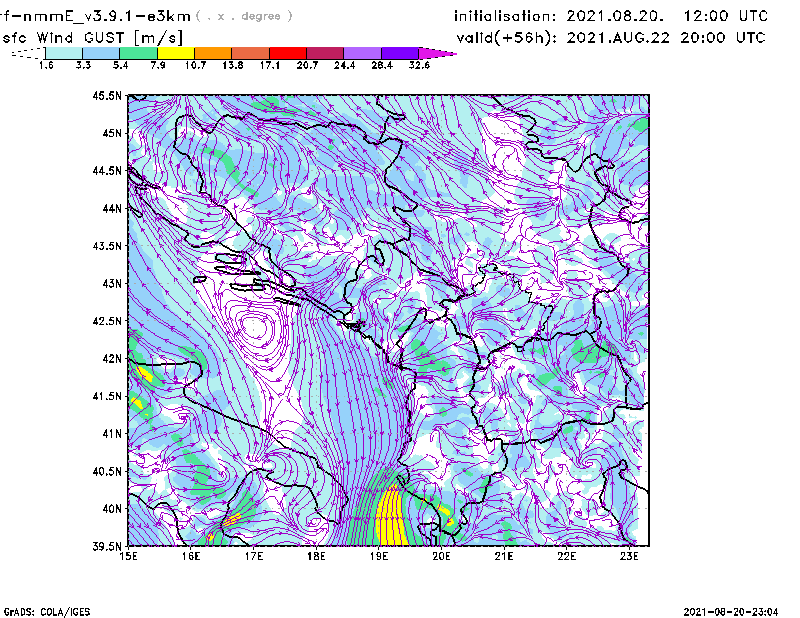This screenshot has height=618, width=800.
Task: Pick the salmon 13.8–17.1 legend swatch
Action: (251, 53)
